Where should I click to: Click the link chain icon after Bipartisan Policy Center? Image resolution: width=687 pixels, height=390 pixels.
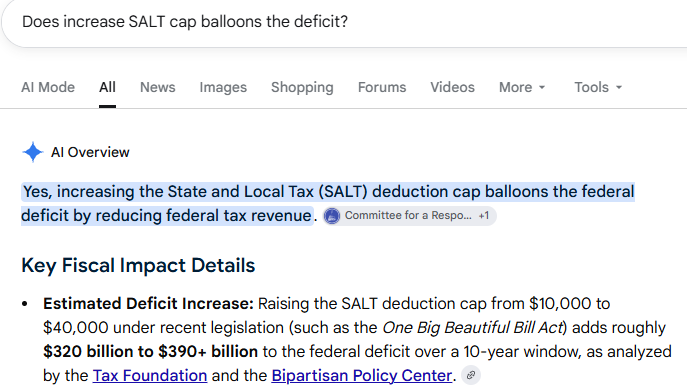click(471, 376)
